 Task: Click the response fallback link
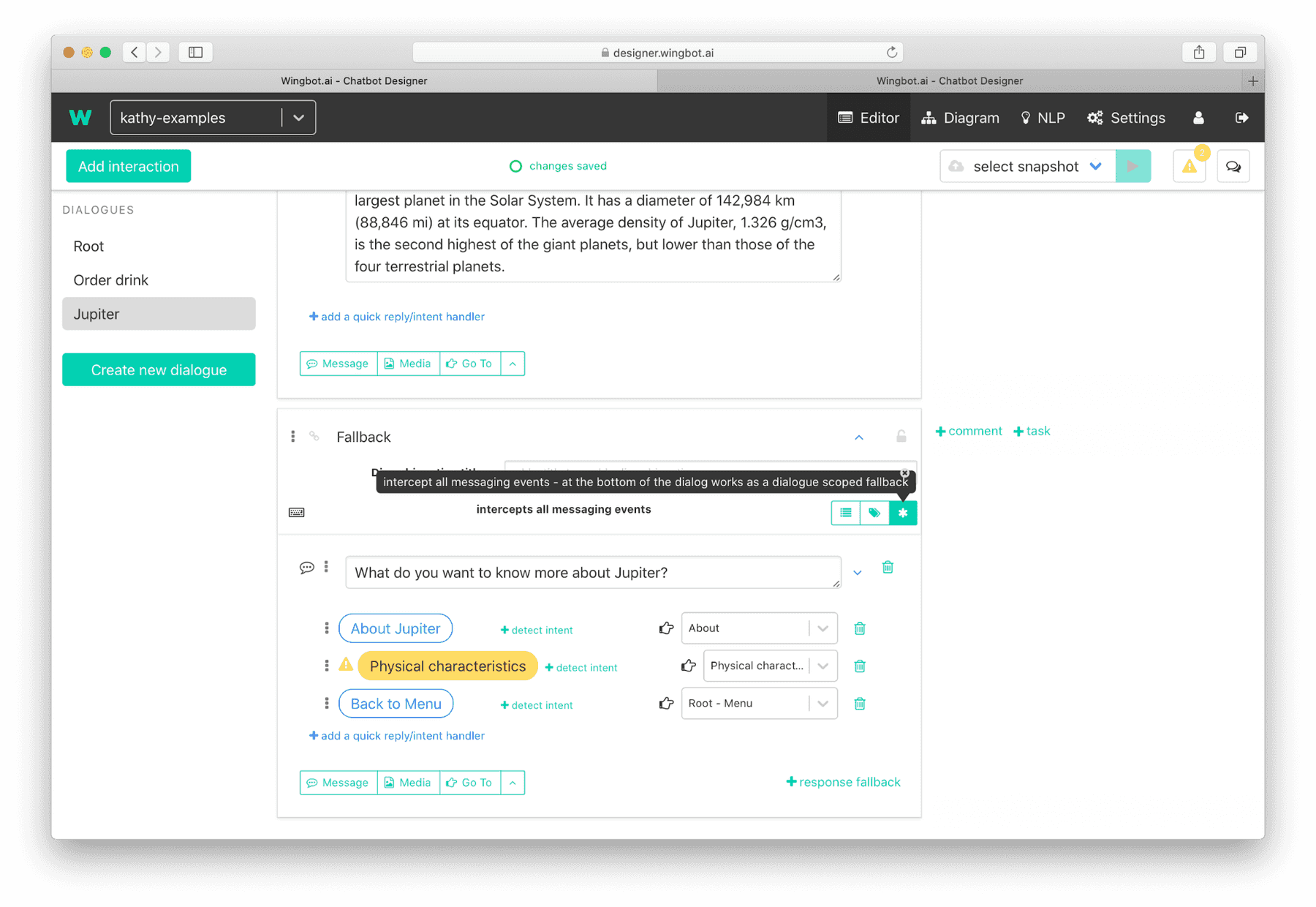tap(844, 782)
